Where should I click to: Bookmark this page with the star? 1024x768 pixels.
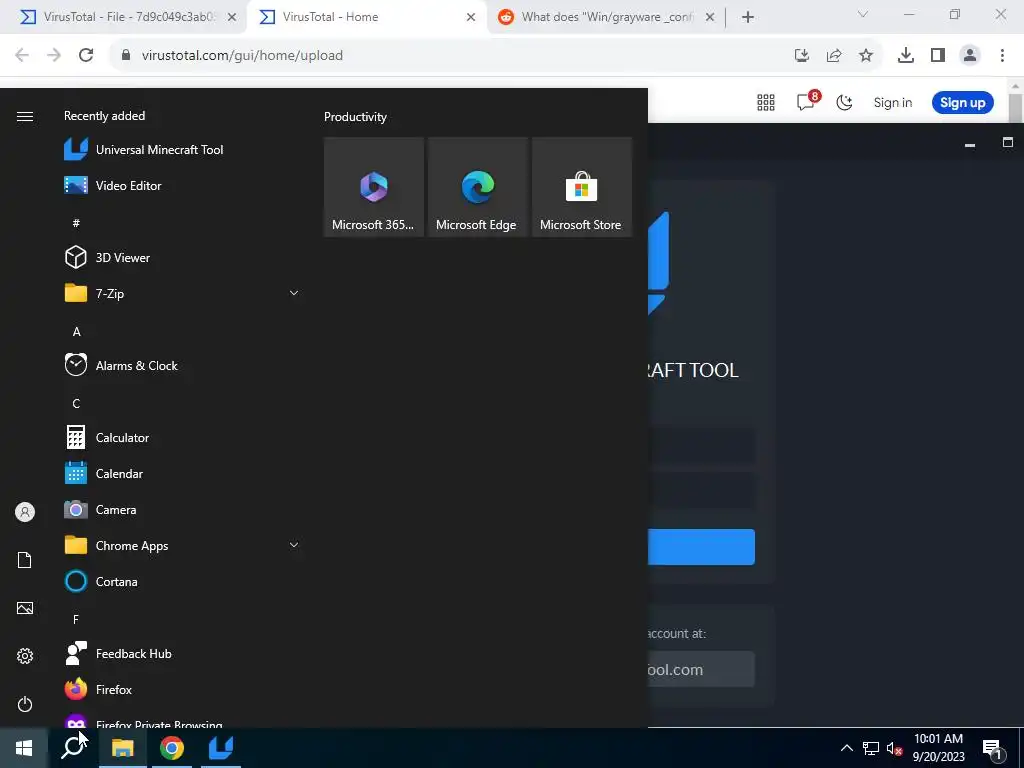click(866, 56)
